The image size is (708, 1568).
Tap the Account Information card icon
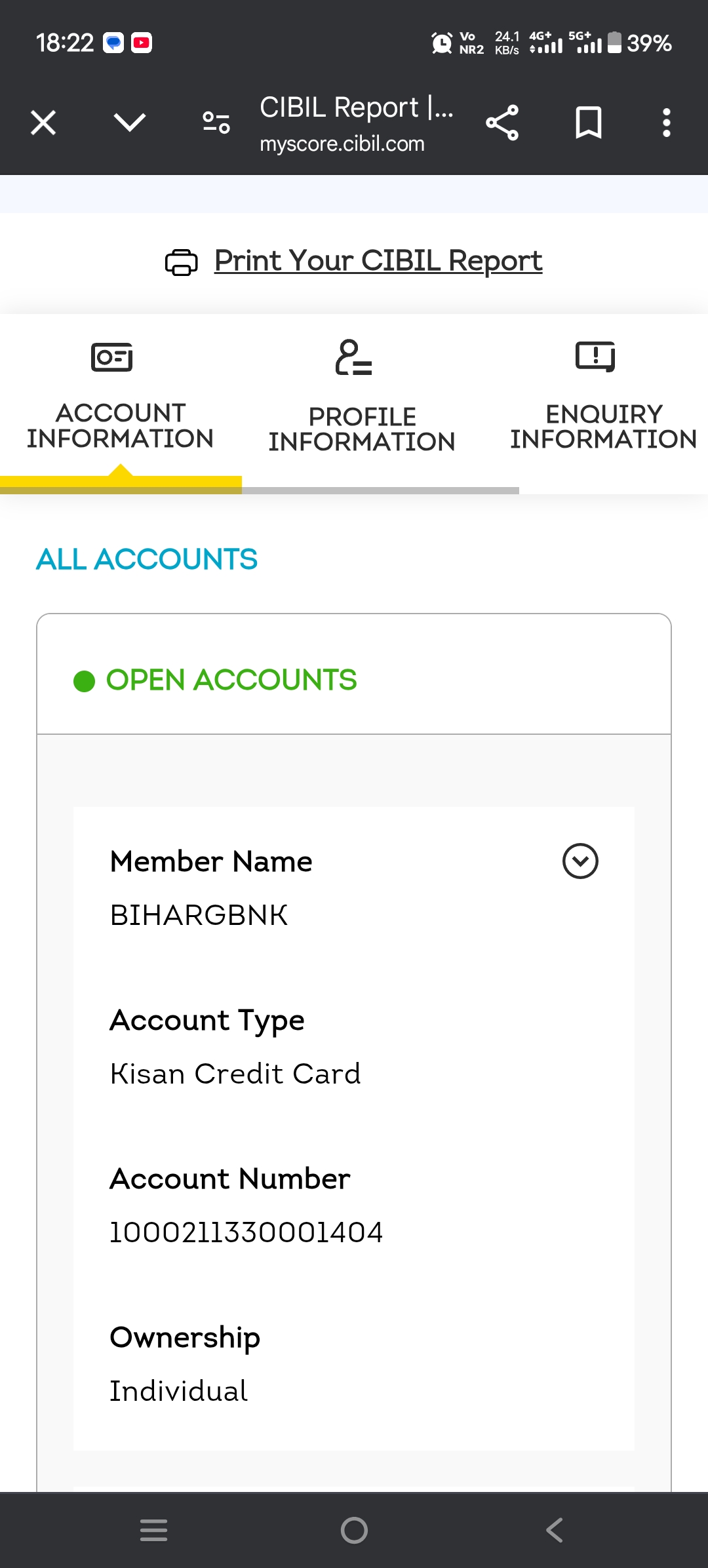(111, 357)
